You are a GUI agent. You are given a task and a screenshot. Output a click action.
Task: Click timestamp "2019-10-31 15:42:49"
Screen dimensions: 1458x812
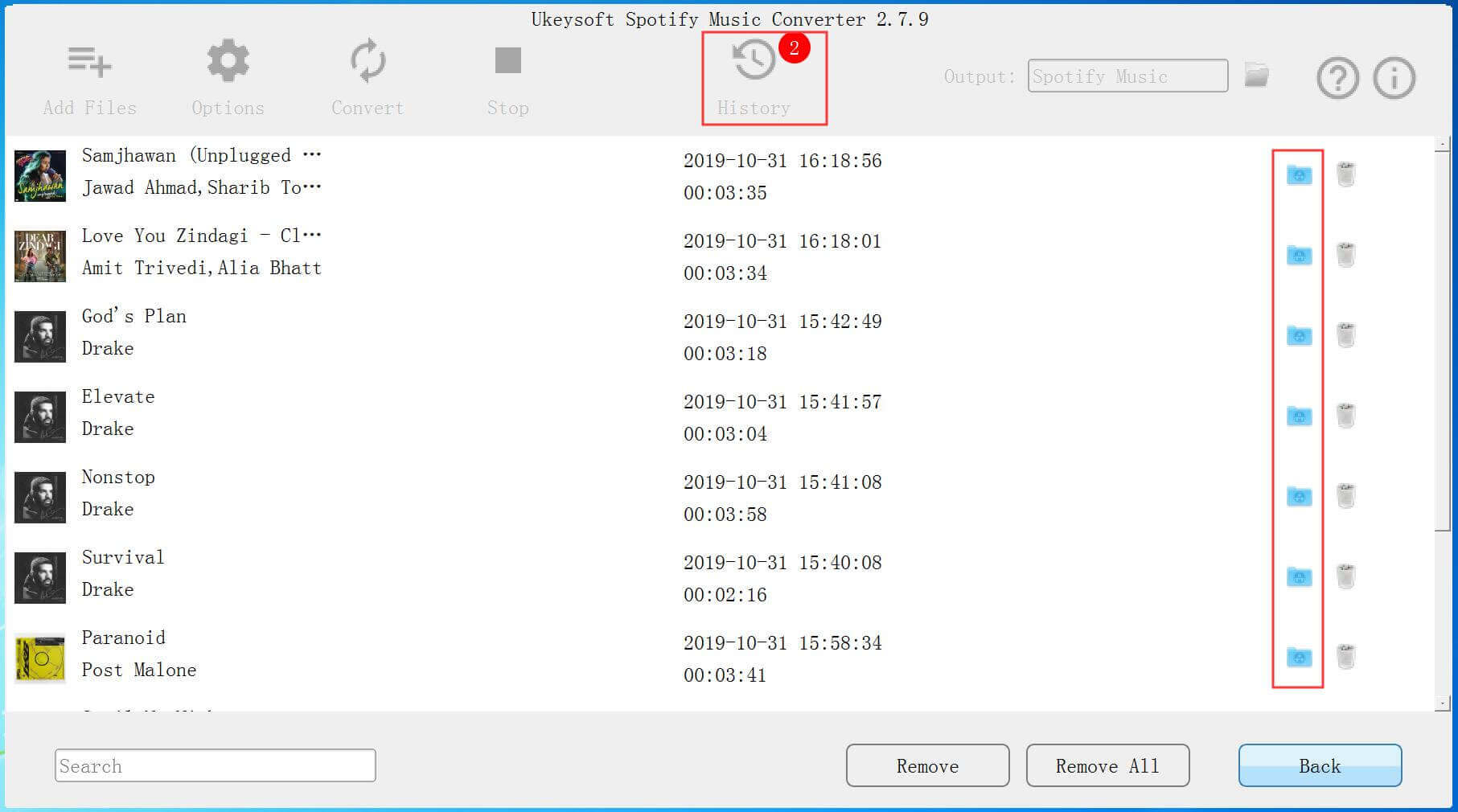(782, 322)
